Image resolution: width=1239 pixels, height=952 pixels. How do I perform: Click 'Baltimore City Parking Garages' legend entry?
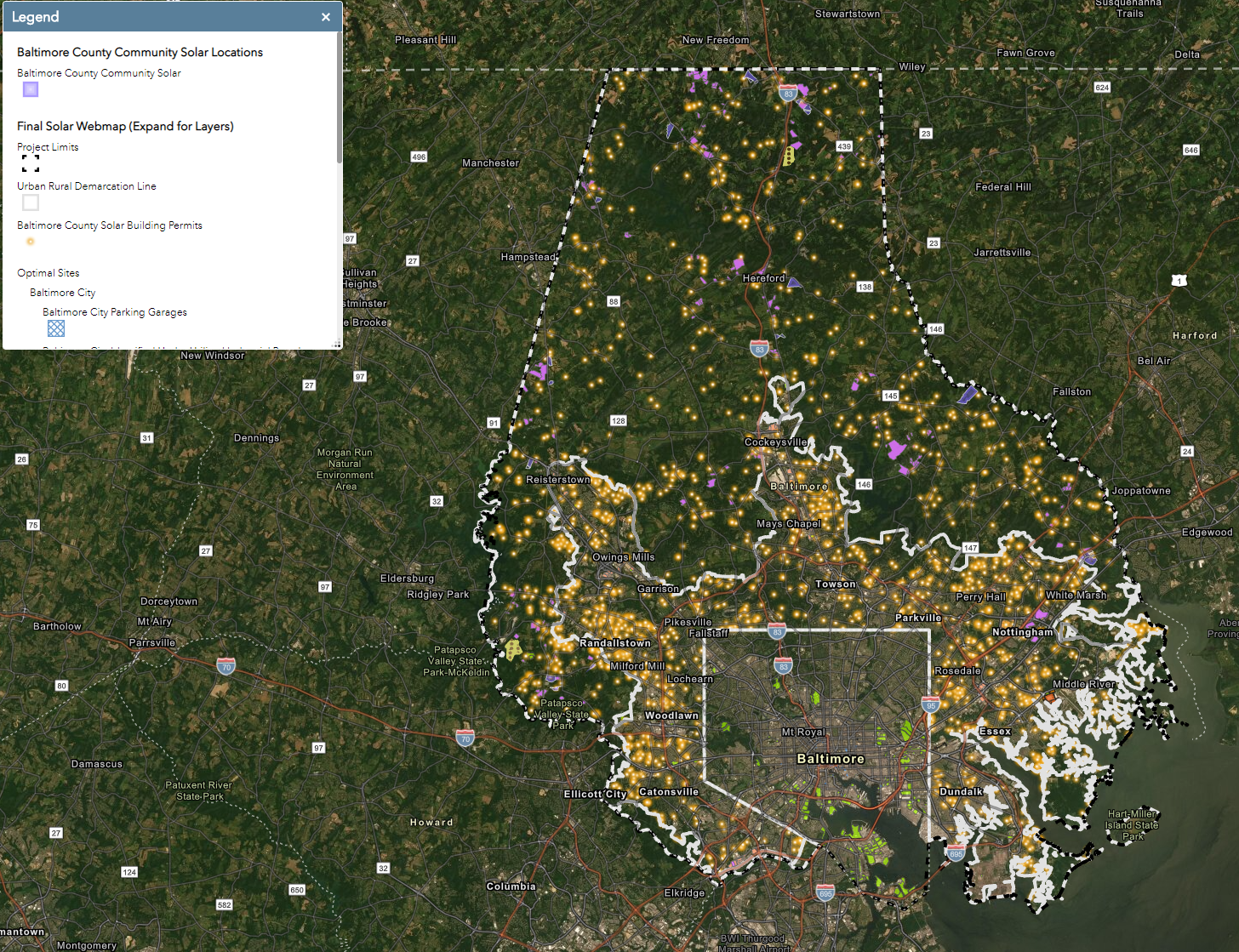[115, 312]
